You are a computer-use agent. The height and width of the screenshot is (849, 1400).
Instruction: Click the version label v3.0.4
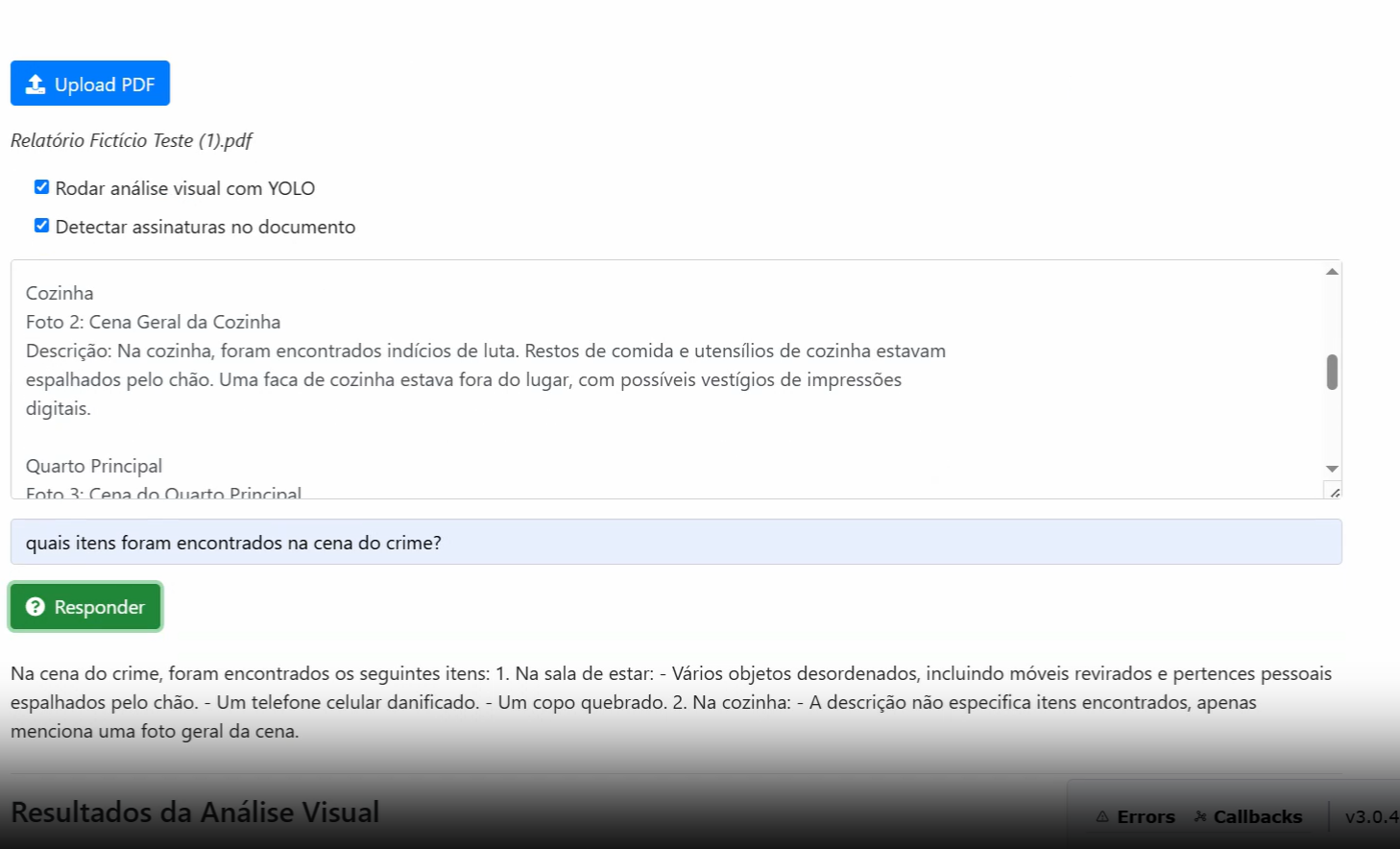1371,817
